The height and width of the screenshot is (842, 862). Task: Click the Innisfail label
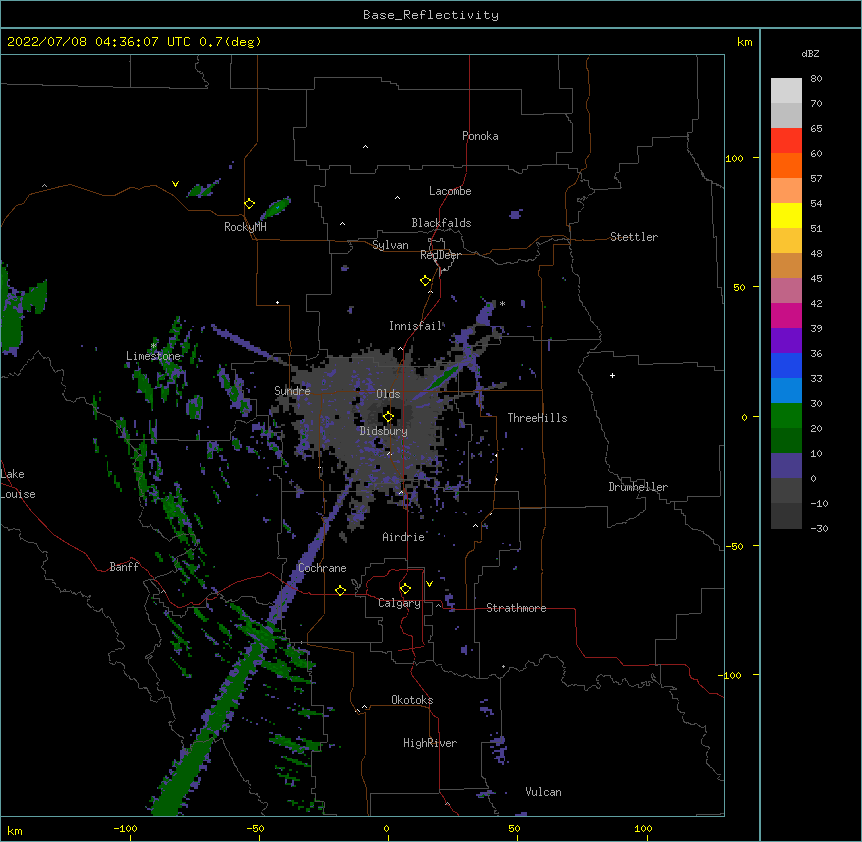415,326
